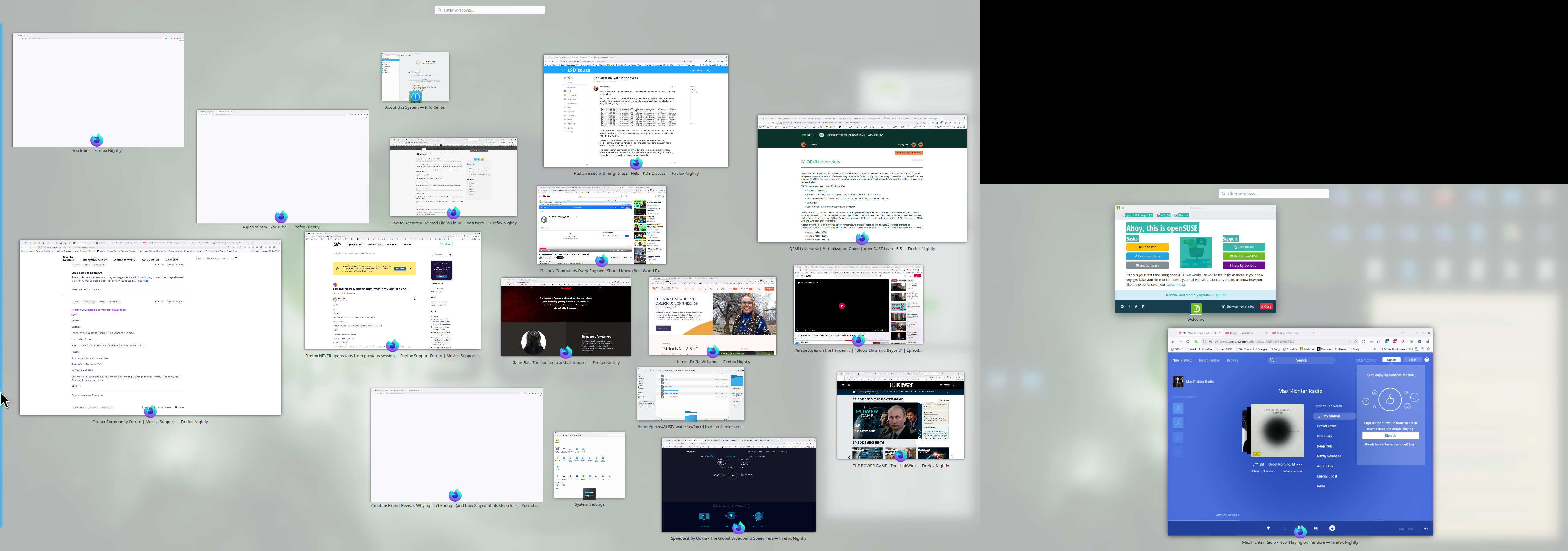Expand the Firefox list all tabs chevron
Screen dimensions: 1568x551
click(x=1402, y=333)
